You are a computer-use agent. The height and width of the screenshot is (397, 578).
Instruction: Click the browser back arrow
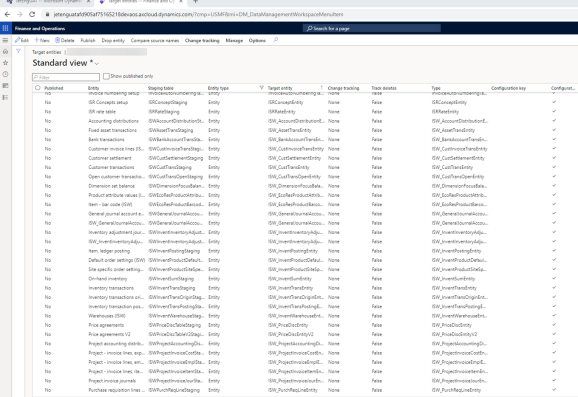coord(7,14)
